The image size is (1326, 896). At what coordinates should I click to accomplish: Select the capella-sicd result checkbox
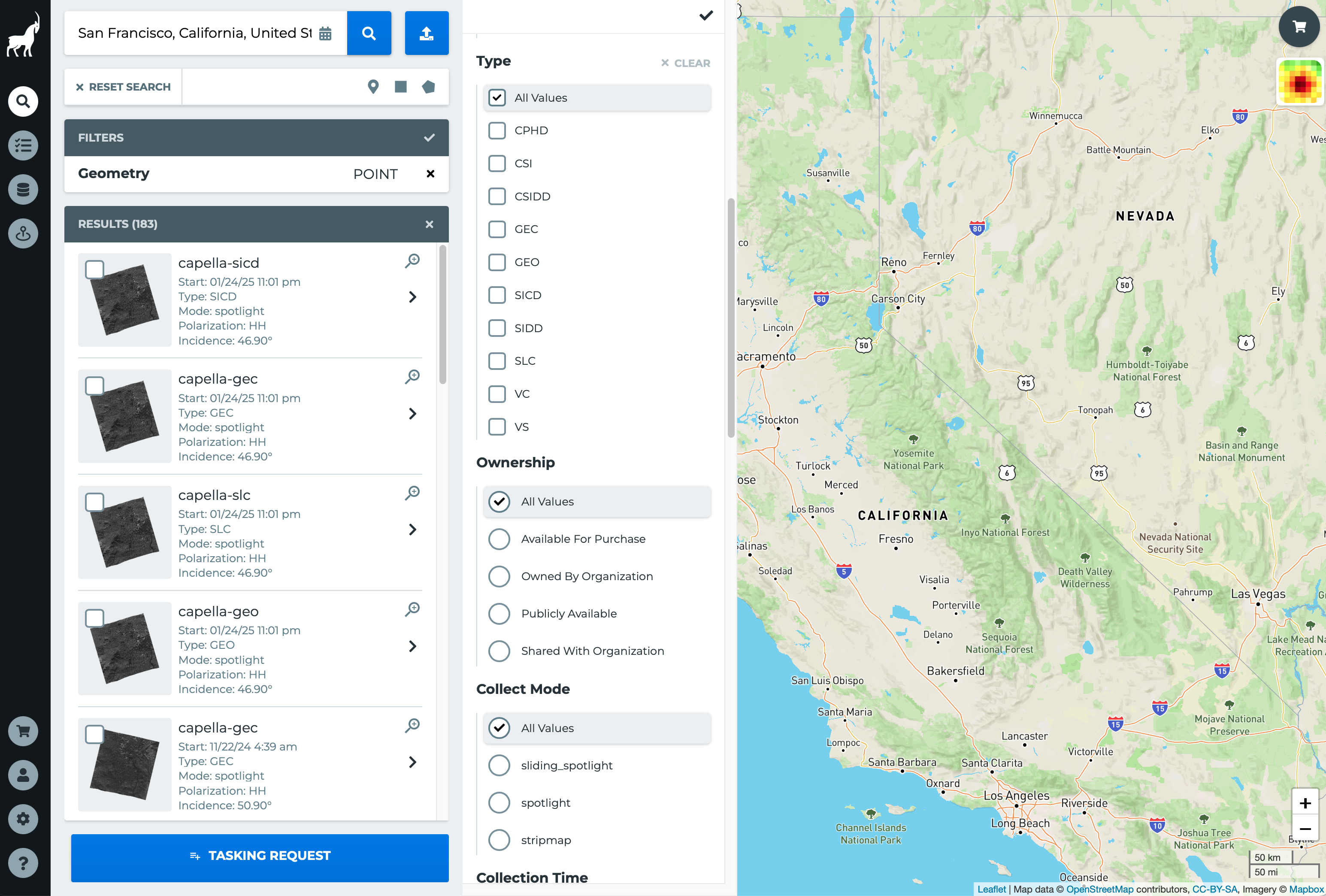click(95, 269)
